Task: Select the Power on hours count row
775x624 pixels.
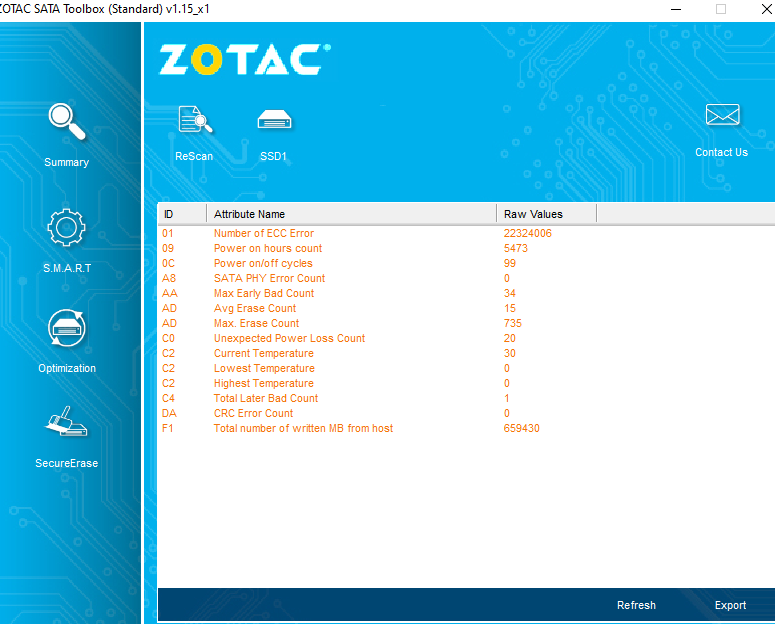Action: 466,248
